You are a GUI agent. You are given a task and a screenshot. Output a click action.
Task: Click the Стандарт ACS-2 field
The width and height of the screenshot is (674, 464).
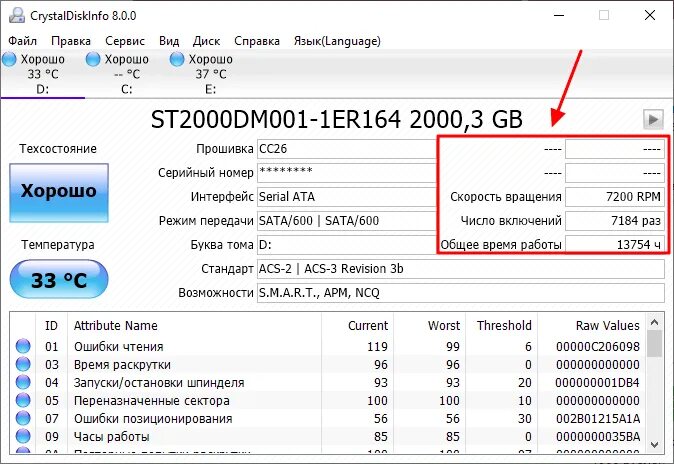[x=461, y=269]
